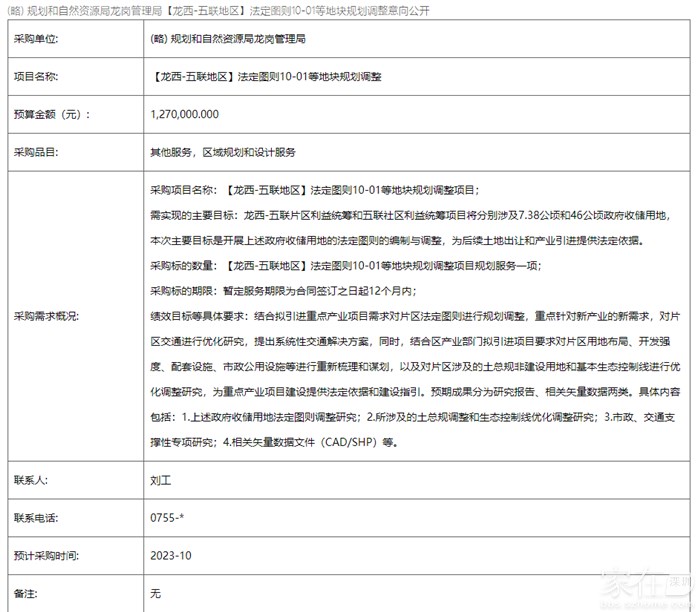Image resolution: width=700 pixels, height=612 pixels.
Task: Select the project name value in the 项目名称 row
Action: click(x=274, y=76)
